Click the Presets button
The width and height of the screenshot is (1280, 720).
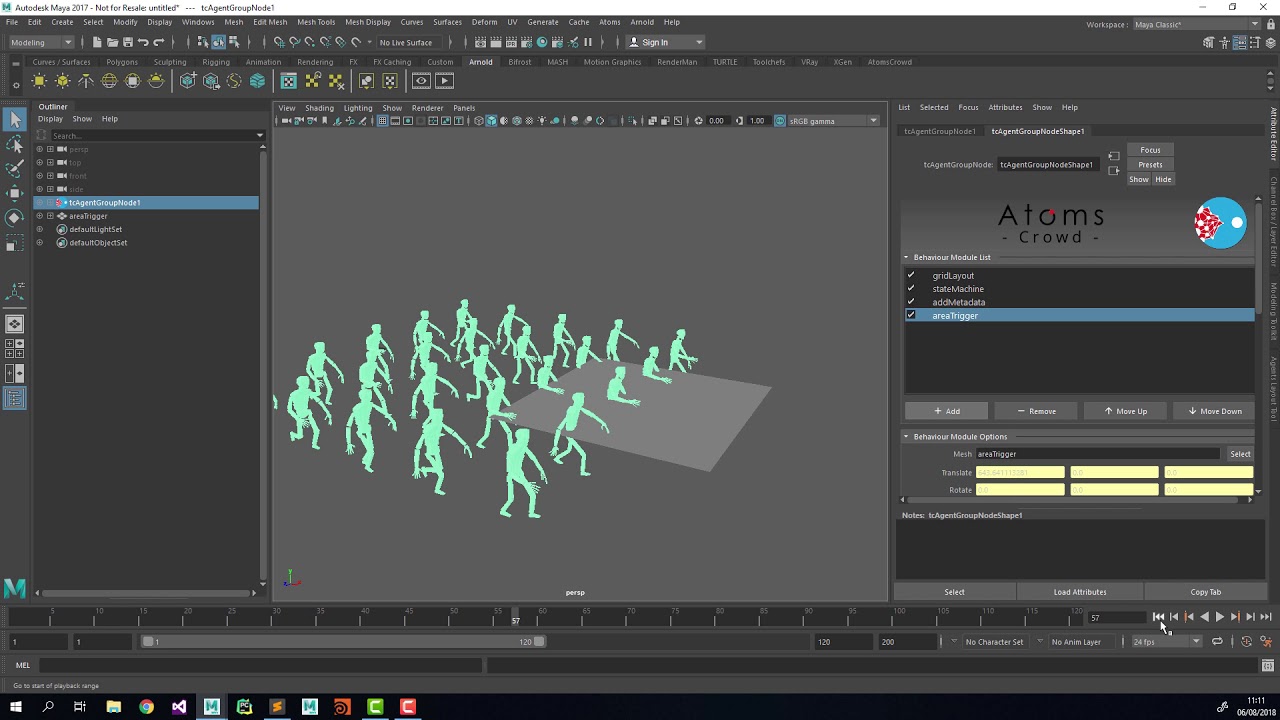click(x=1150, y=165)
